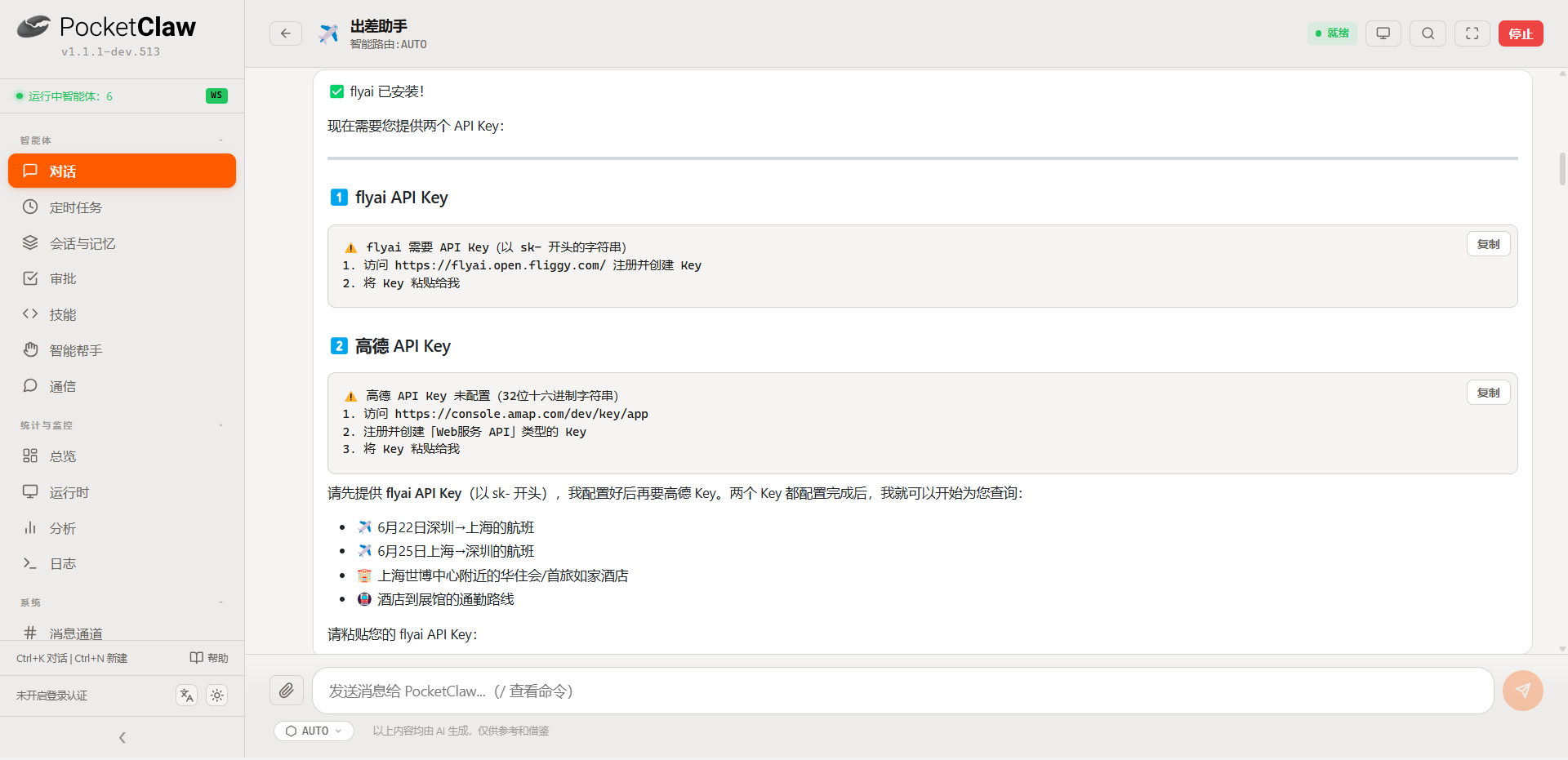Collapse the sidebar with bottom chevron
This screenshot has height=760, width=1568.
coord(122,738)
